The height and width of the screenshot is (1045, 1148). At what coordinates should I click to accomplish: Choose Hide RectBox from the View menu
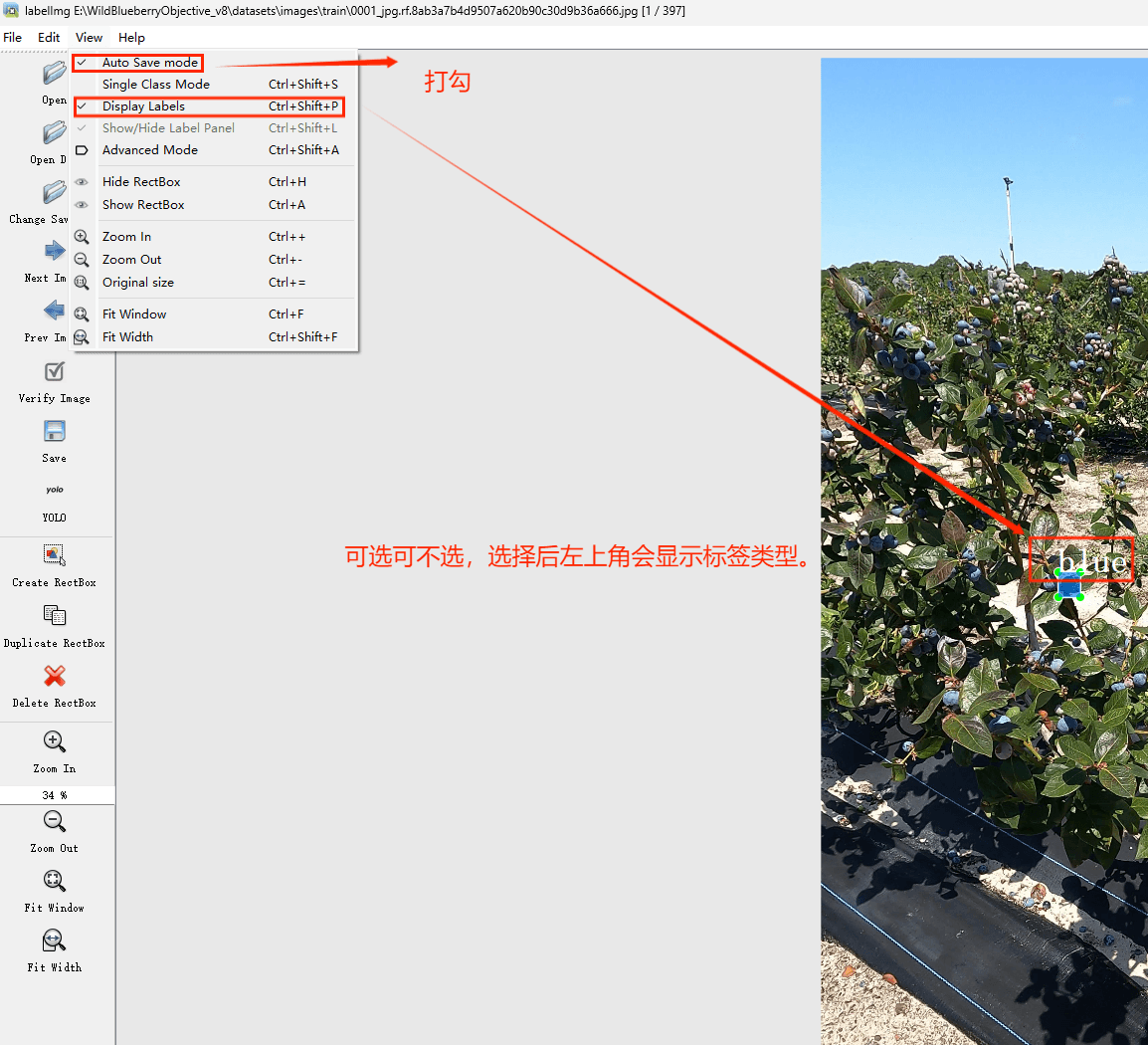[141, 182]
